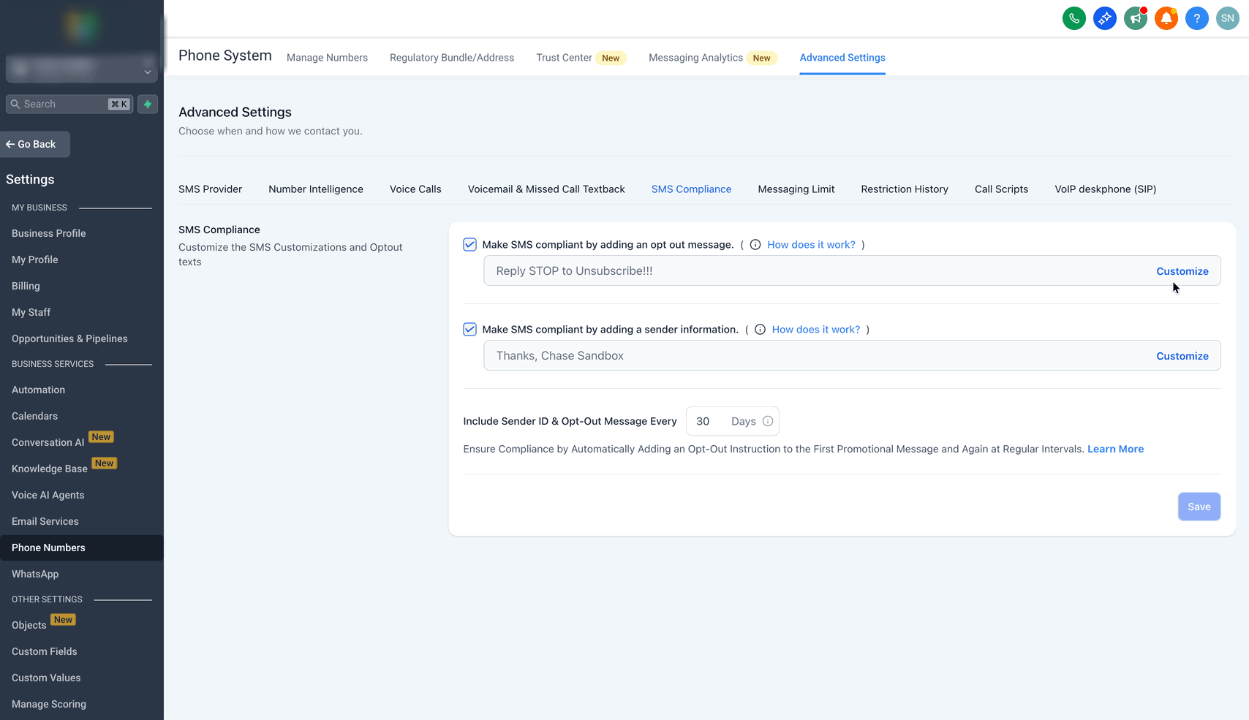Click How does it work for opt out
This screenshot has height=720, width=1249.
click(x=811, y=244)
